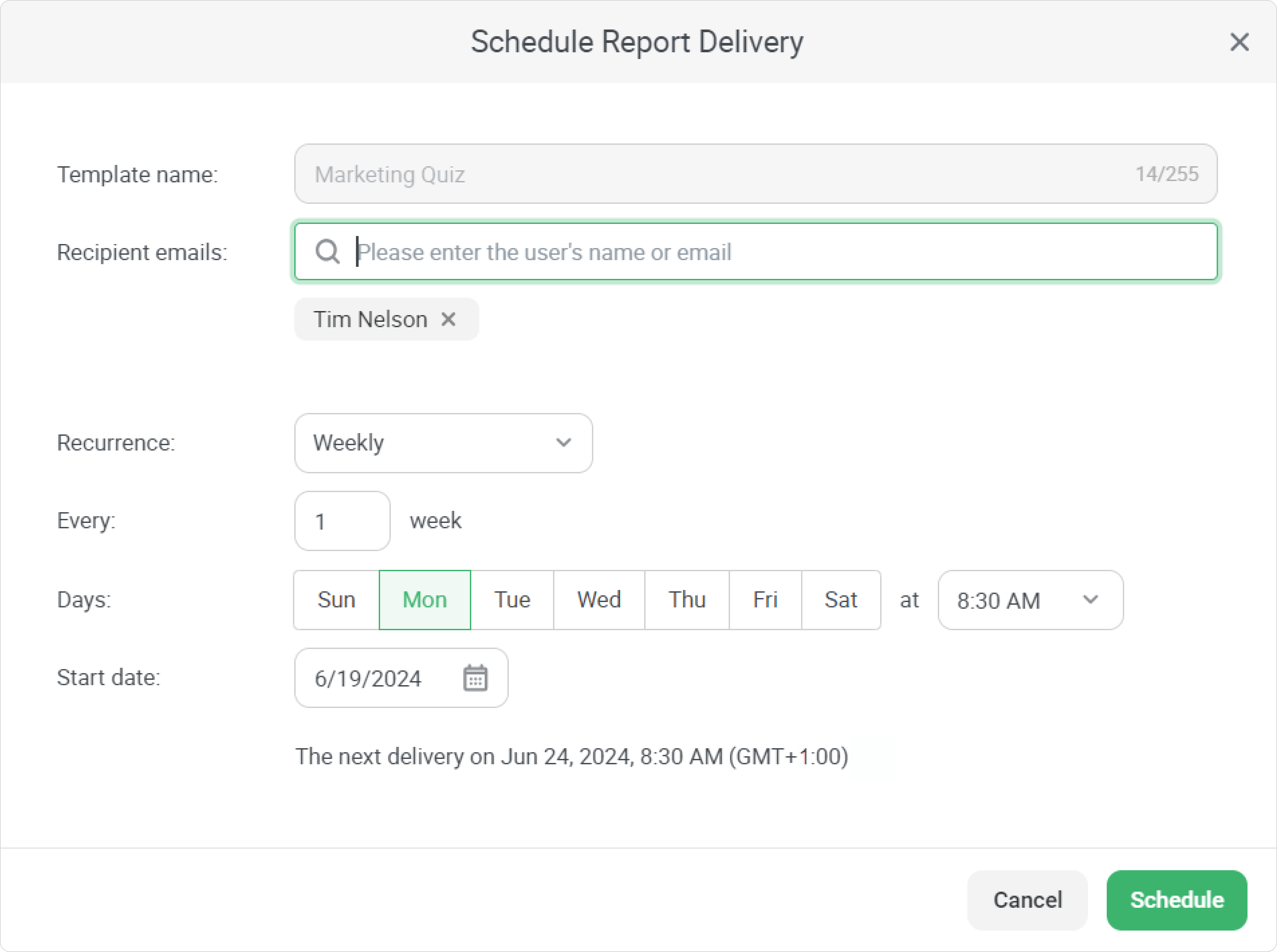
Task: Close the Schedule Report Delivery dialog
Action: tap(1239, 42)
